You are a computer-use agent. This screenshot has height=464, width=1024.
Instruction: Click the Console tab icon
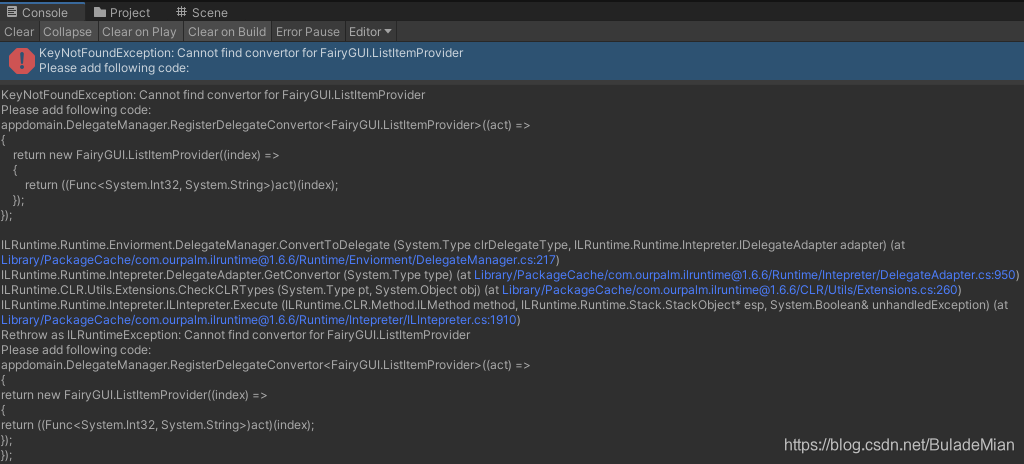[12, 12]
